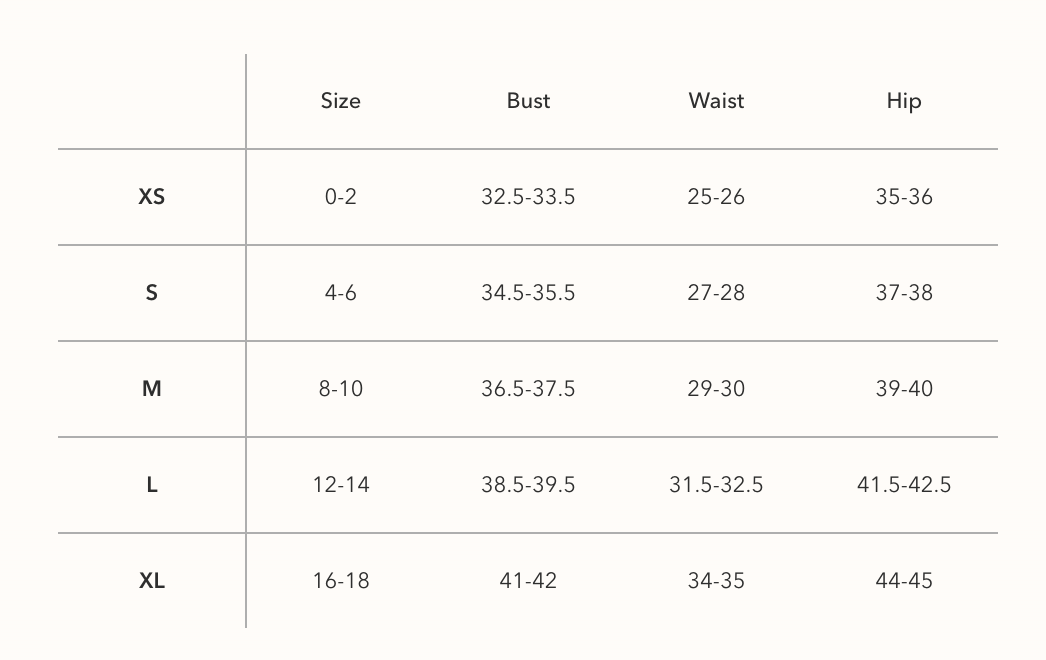Click the Hip column header
This screenshot has height=660, width=1046.
click(x=904, y=101)
